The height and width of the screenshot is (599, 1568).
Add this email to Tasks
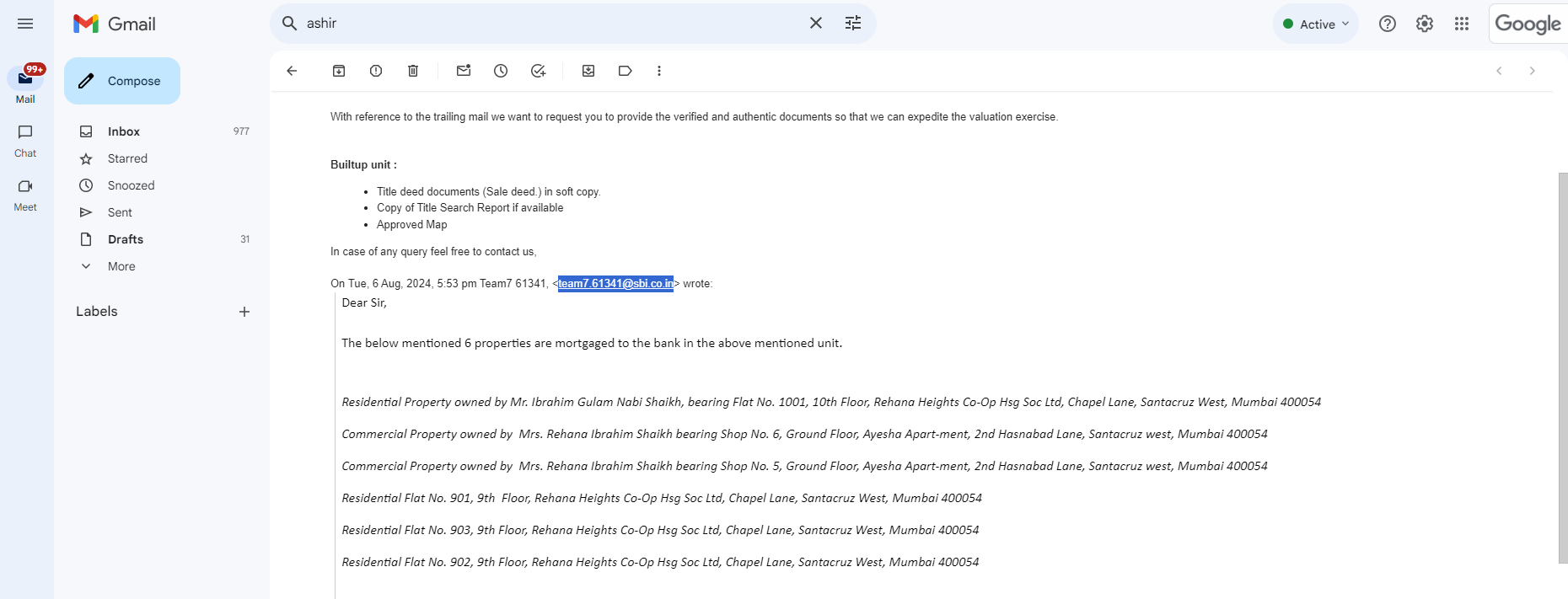click(538, 71)
